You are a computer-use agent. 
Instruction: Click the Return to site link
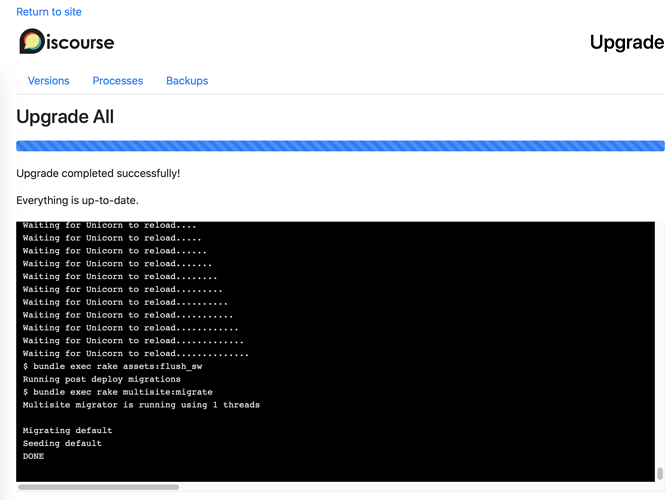click(x=49, y=12)
